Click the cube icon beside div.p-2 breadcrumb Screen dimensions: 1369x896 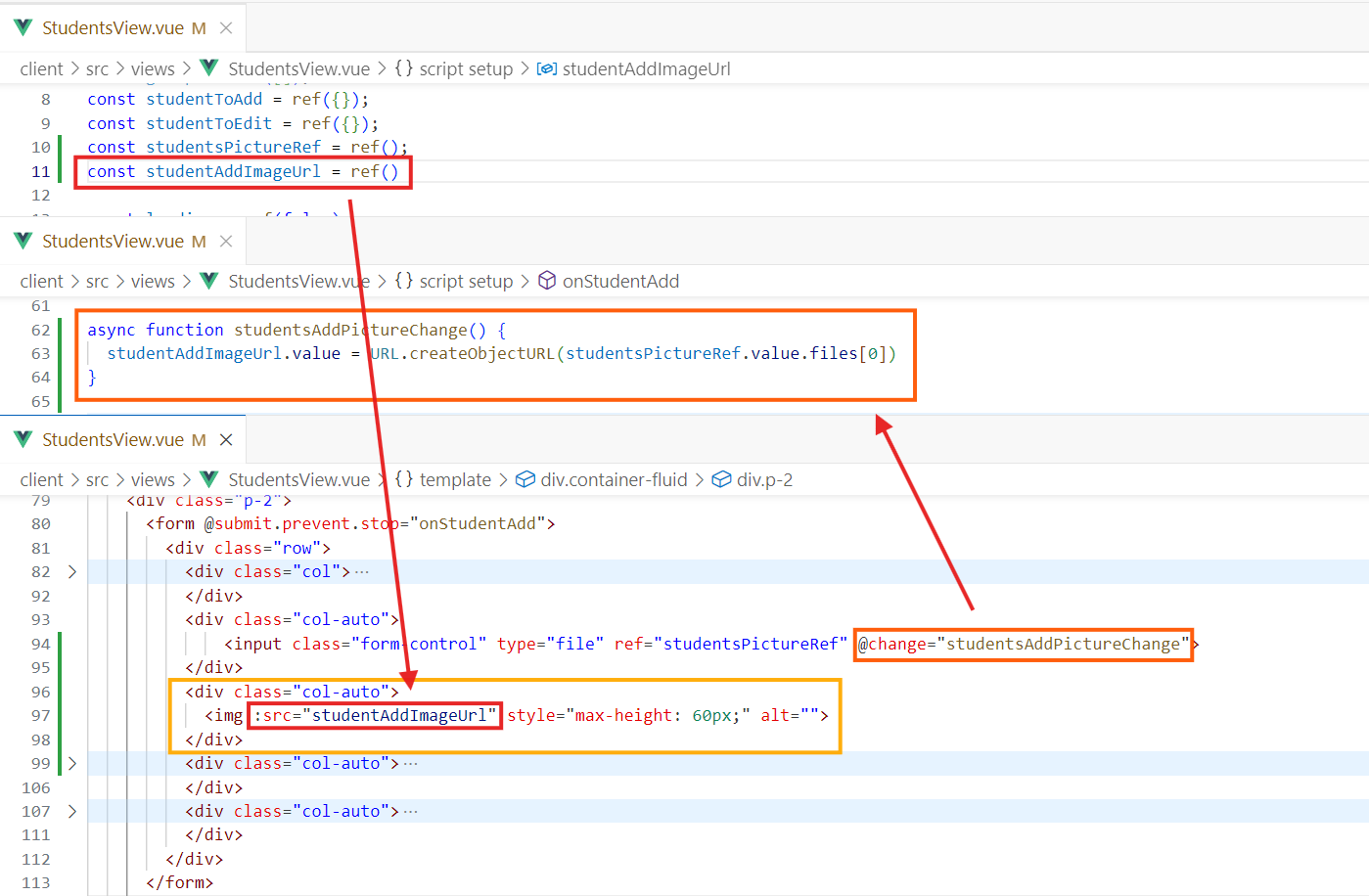pos(721,479)
